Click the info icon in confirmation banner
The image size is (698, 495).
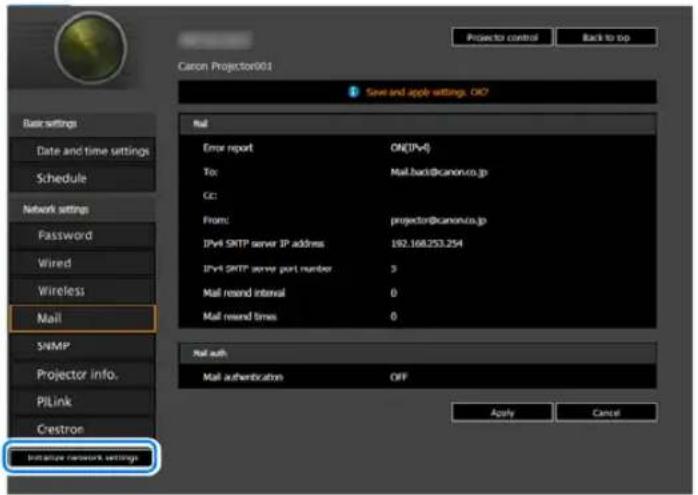353,92
